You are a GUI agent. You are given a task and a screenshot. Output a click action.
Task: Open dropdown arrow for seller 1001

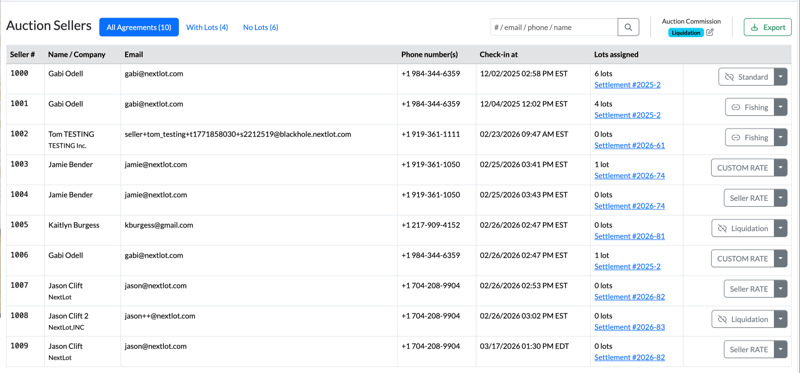[781, 107]
